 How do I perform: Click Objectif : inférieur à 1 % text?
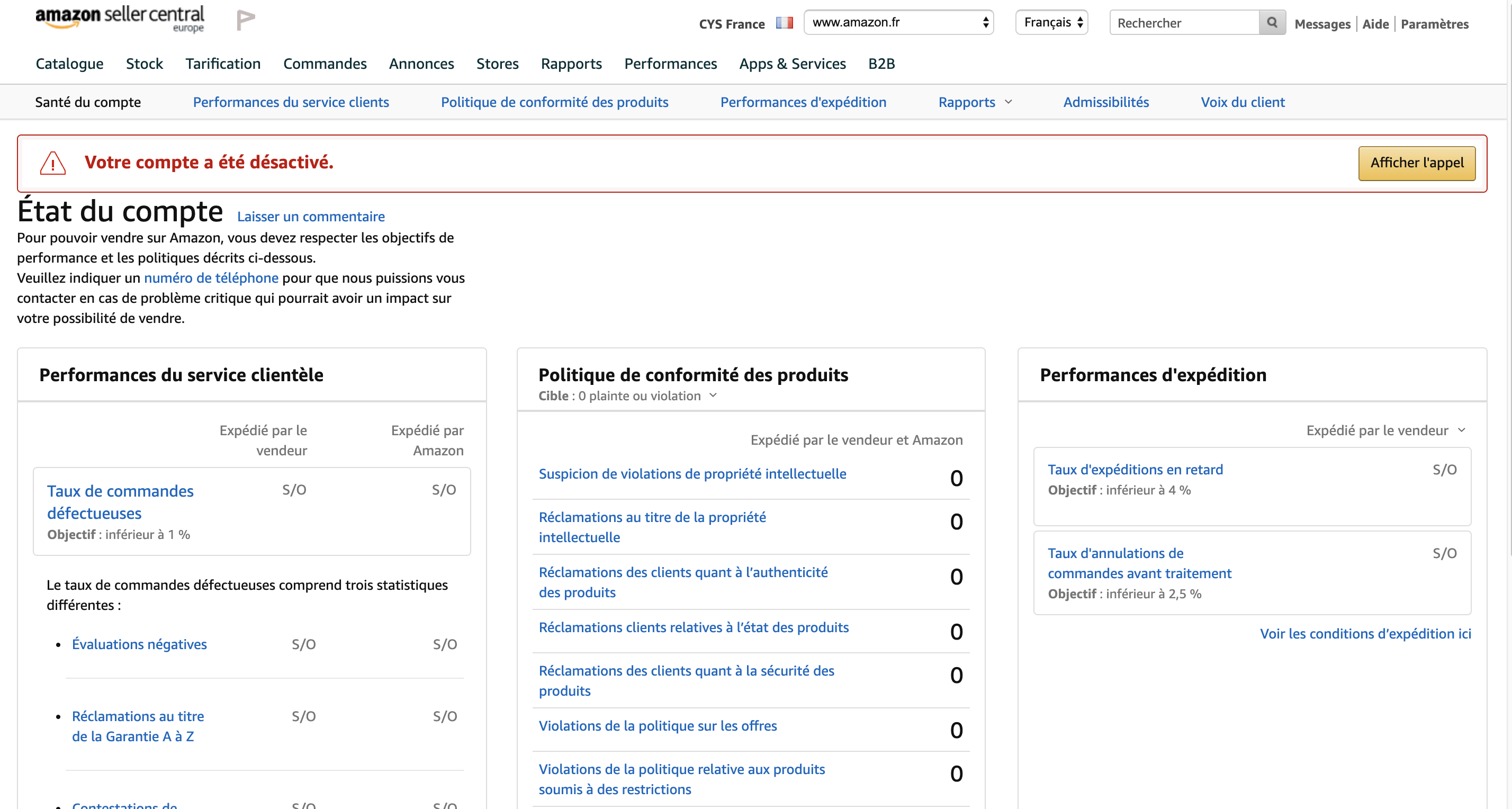pyautogui.click(x=119, y=534)
